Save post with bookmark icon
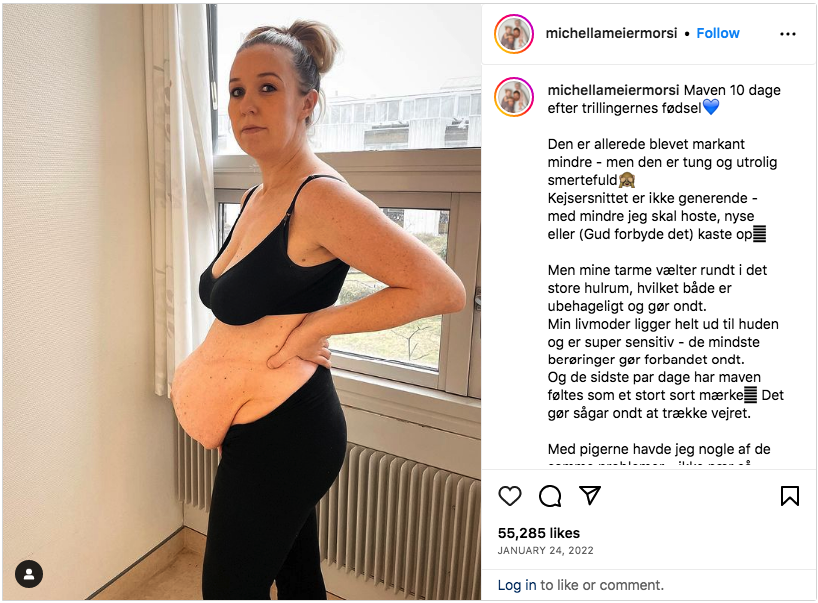Image resolution: width=818 pixels, height=603 pixels. [789, 496]
